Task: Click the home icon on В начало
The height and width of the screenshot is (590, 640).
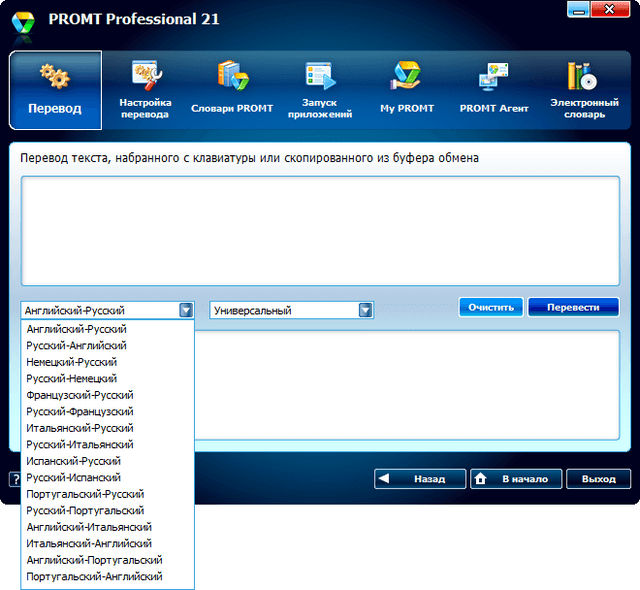Action: (x=480, y=479)
